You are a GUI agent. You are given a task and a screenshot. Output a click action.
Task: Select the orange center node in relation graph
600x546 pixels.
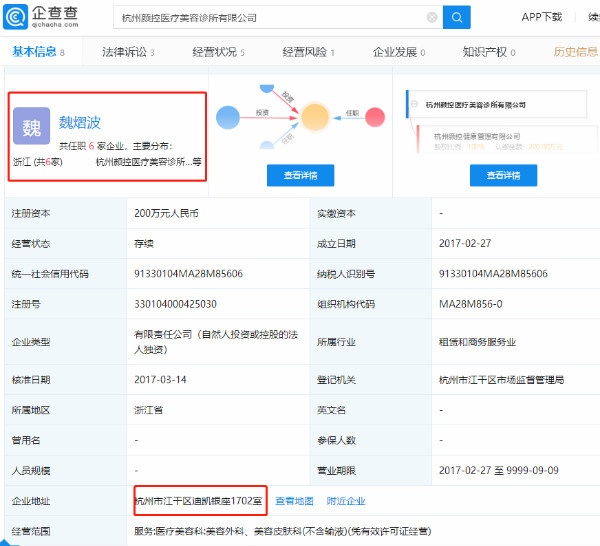tap(315, 117)
